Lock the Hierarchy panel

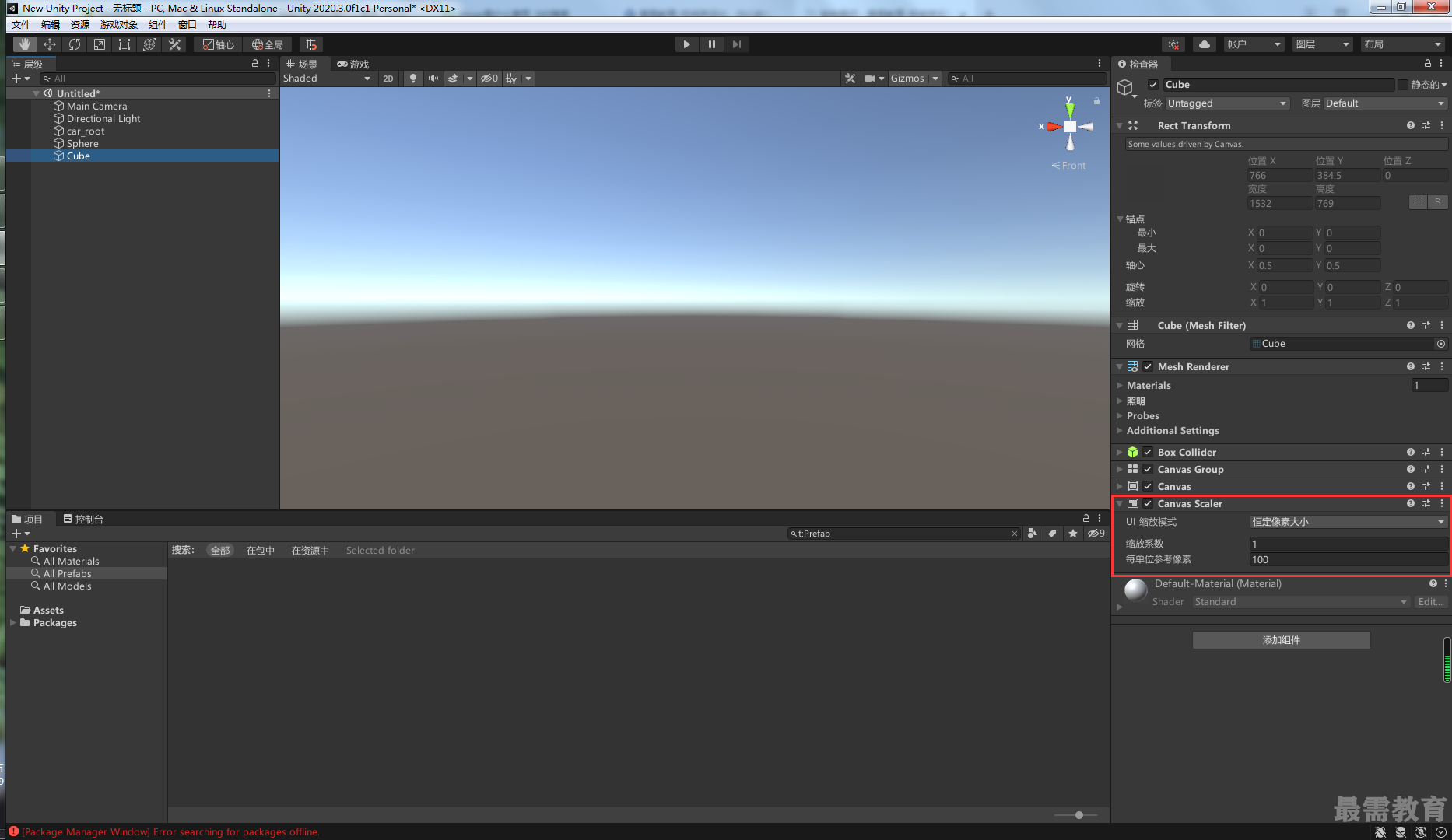click(x=255, y=64)
